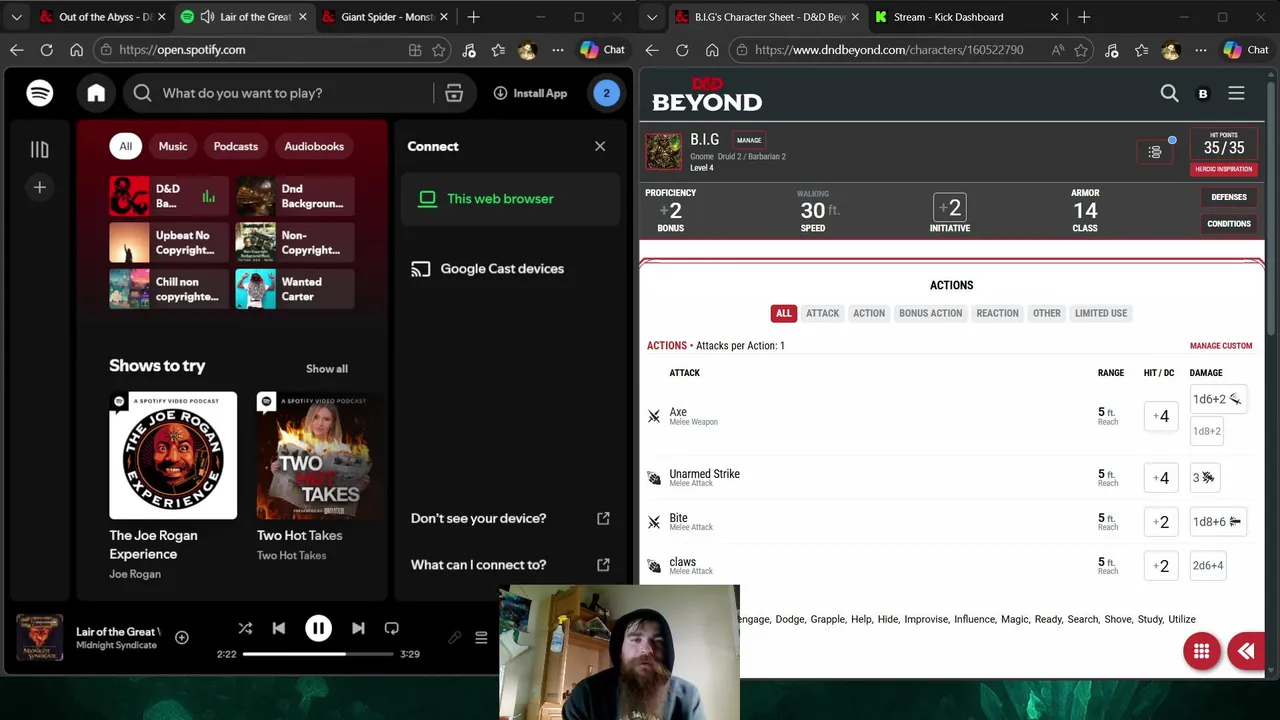Roll the Axe +4 to-hit button
This screenshot has height=720, width=1280.
click(x=1161, y=416)
